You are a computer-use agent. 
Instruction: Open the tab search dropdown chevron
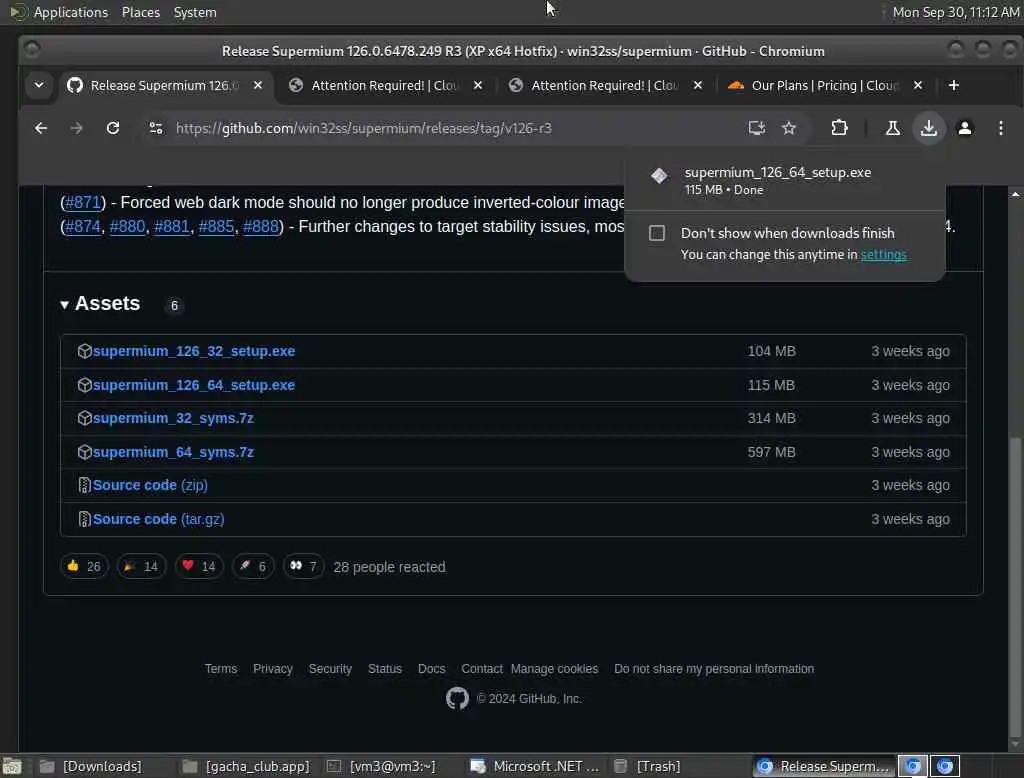pyautogui.click(x=39, y=86)
